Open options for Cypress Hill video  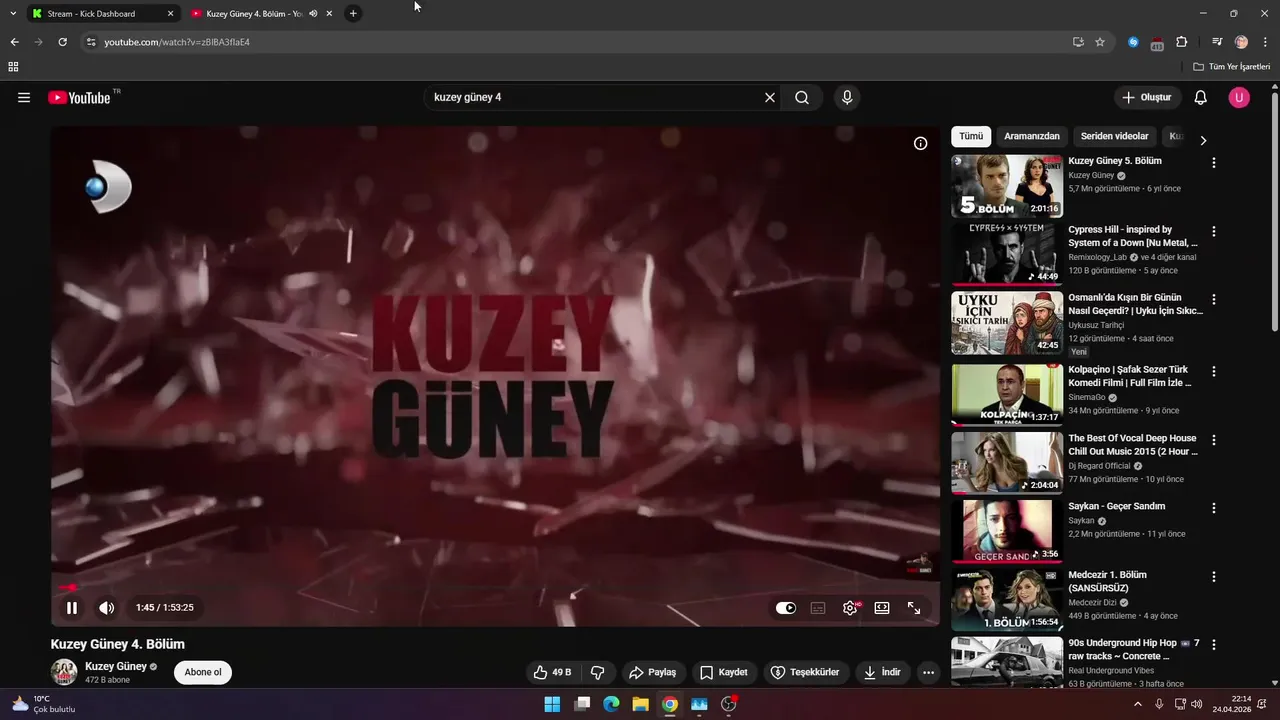pyautogui.click(x=1214, y=231)
